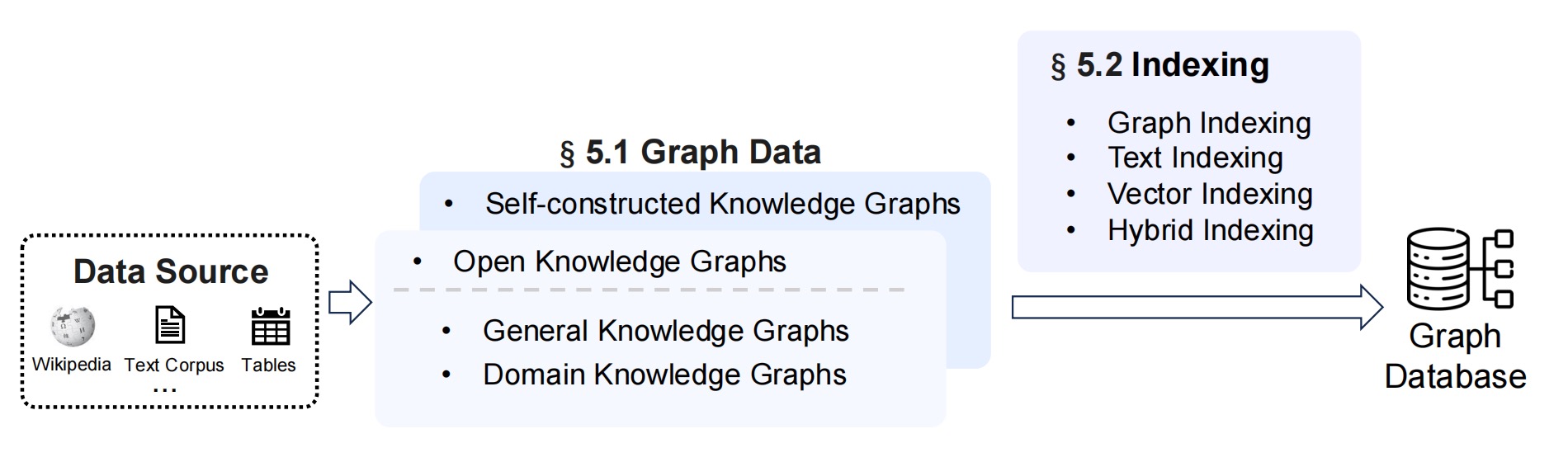The image size is (1568, 462).
Task: Select Graph Indexing bullet
Action: [x=1209, y=123]
